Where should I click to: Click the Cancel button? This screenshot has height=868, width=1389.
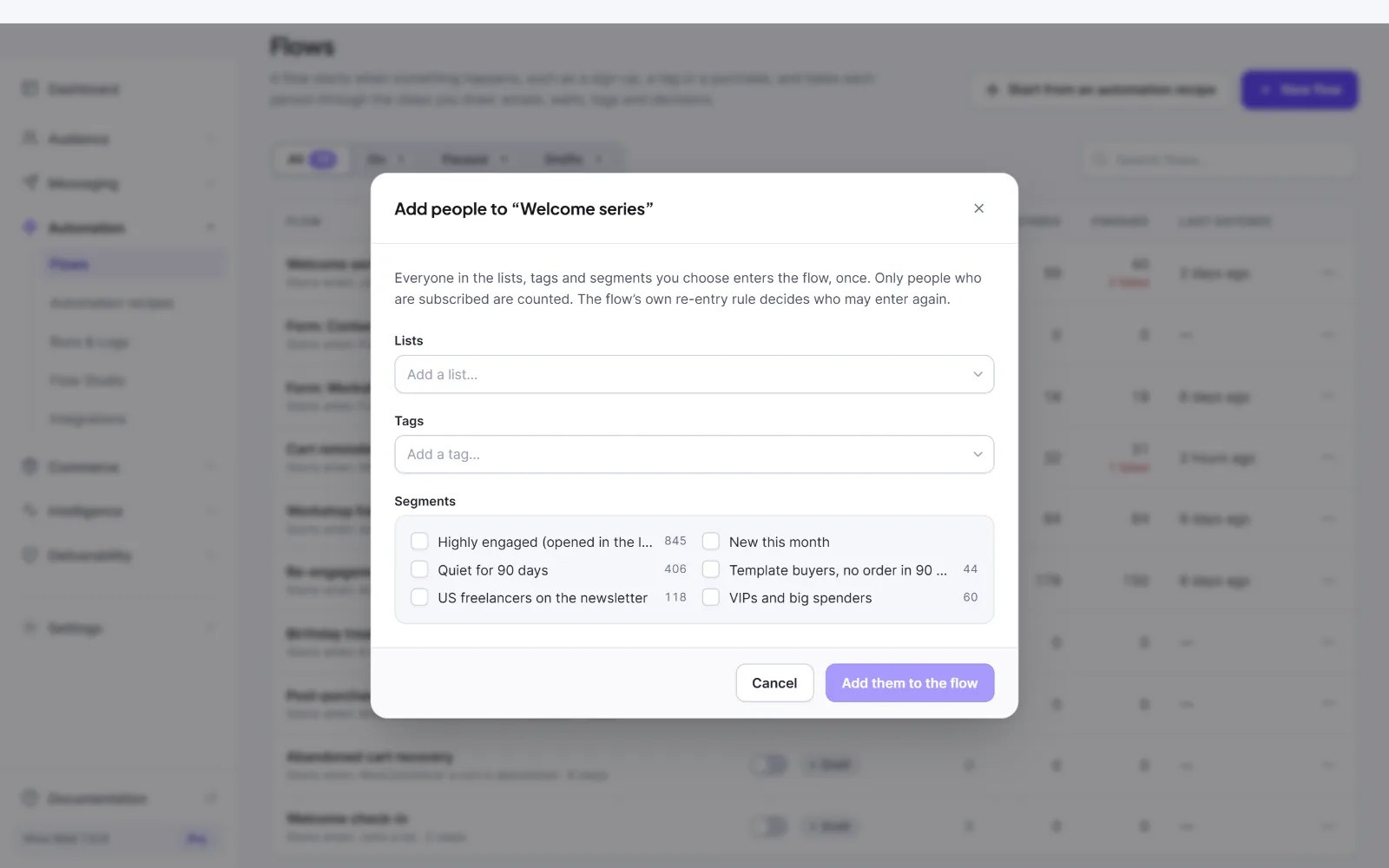[x=774, y=683]
